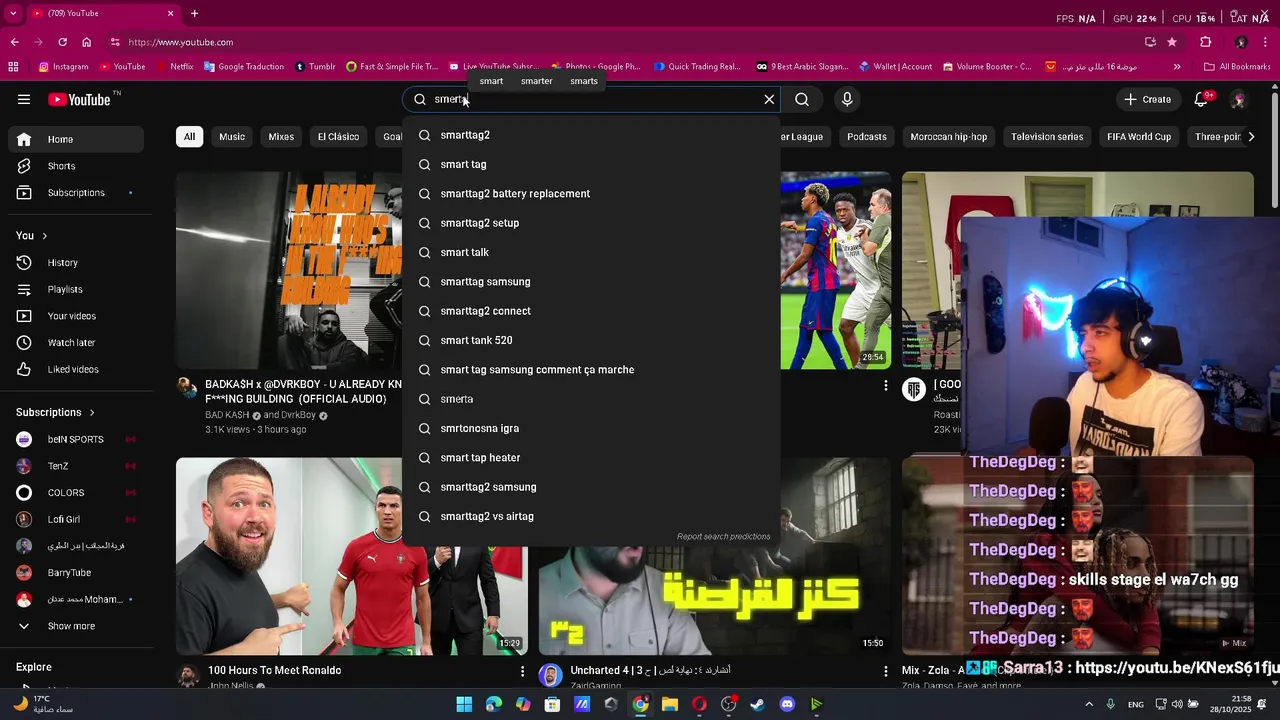Clear the search box with the X
The image size is (1280, 720).
click(769, 99)
